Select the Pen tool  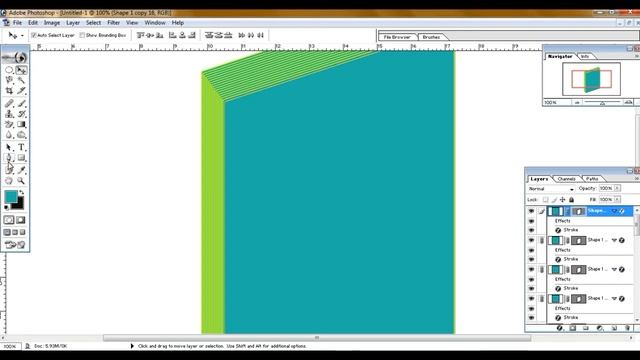coord(9,158)
